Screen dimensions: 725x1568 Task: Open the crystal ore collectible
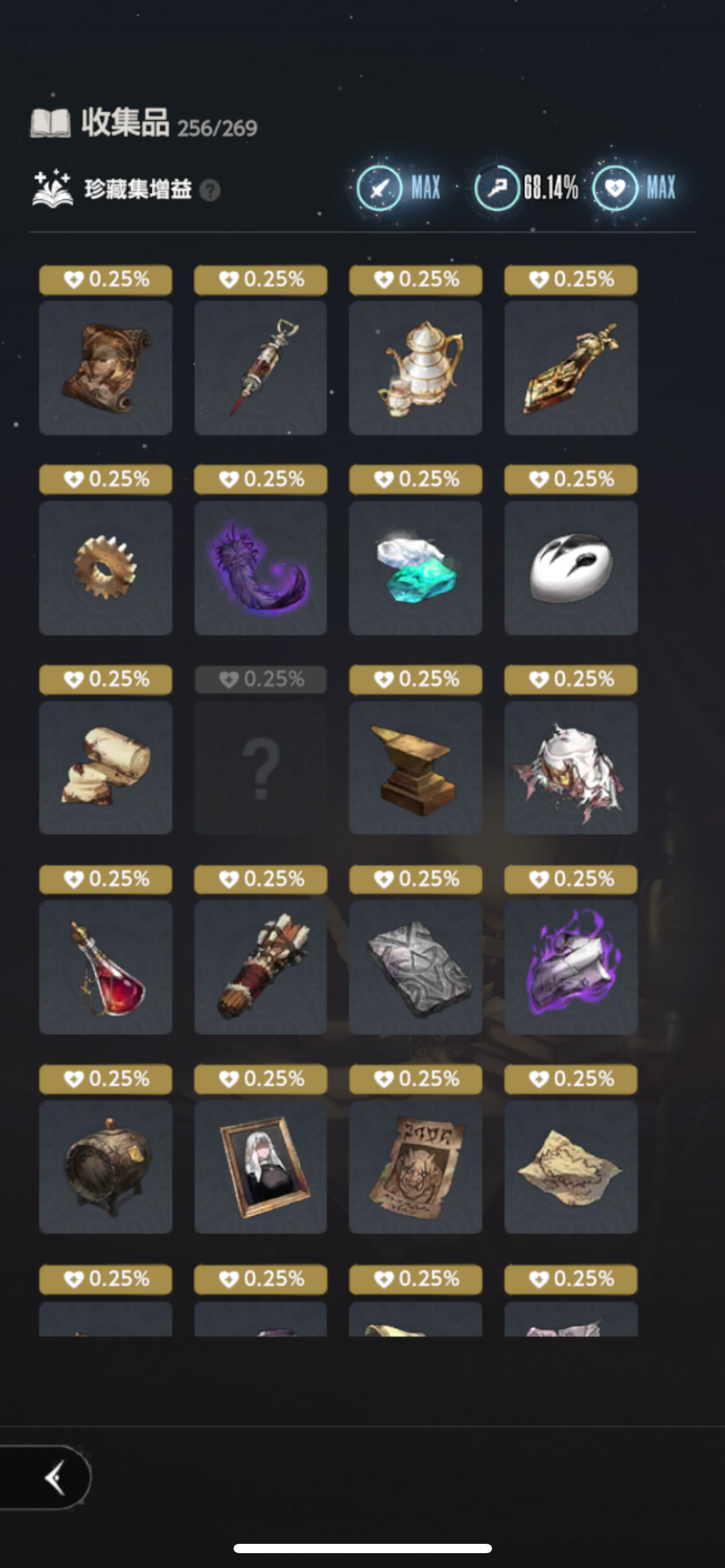click(x=415, y=568)
